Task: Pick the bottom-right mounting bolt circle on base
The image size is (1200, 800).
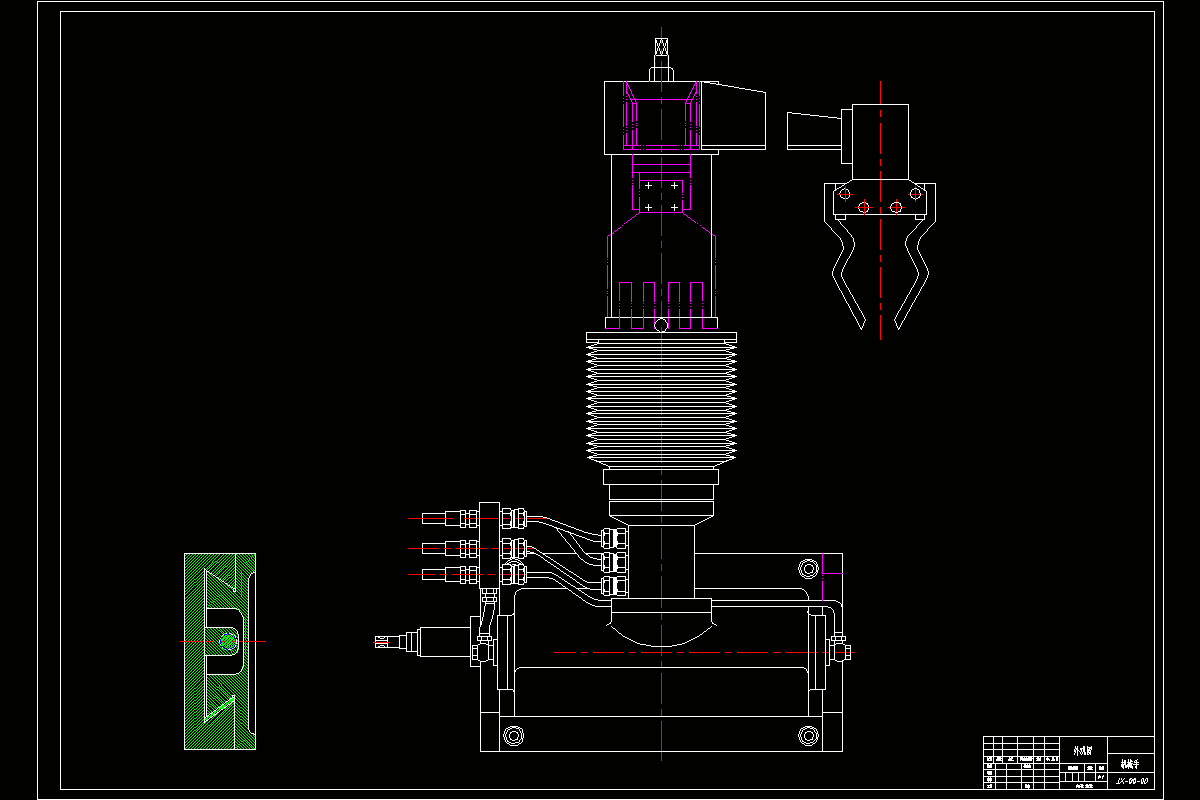Action: (808, 736)
